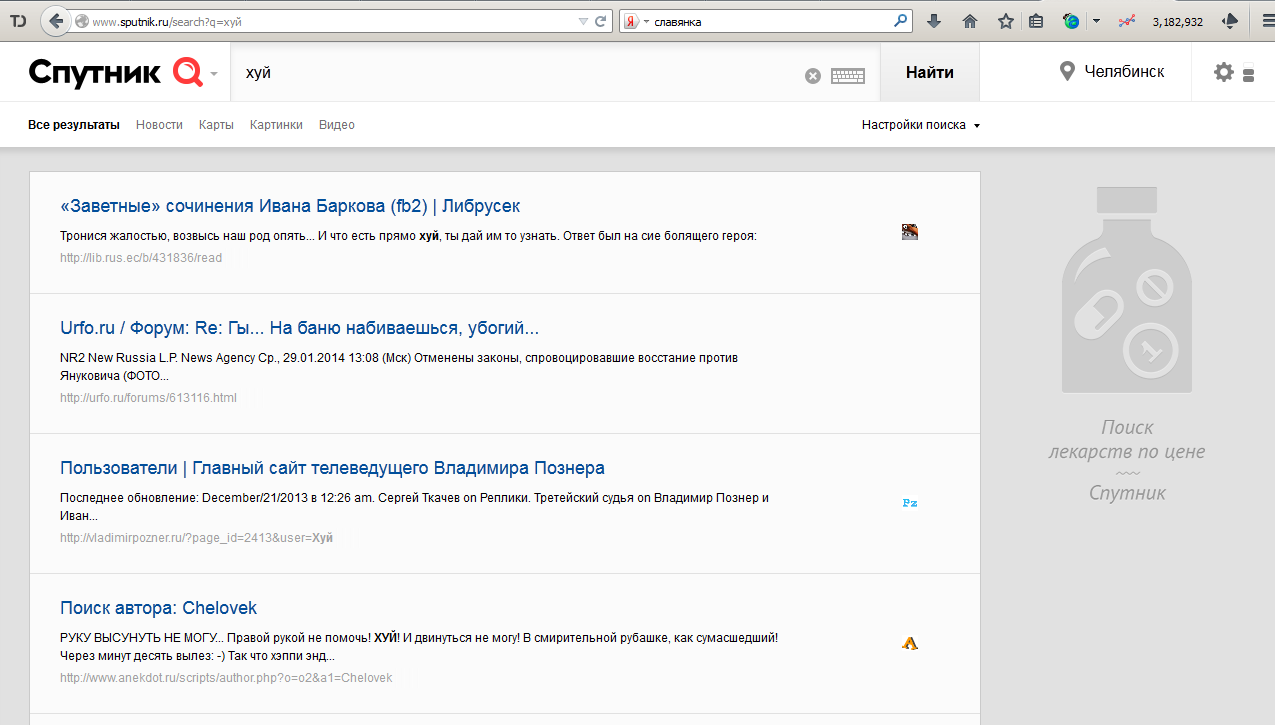The image size is (1275, 725).
Task: Toggle the switch beside settings gear
Action: (x=1248, y=73)
